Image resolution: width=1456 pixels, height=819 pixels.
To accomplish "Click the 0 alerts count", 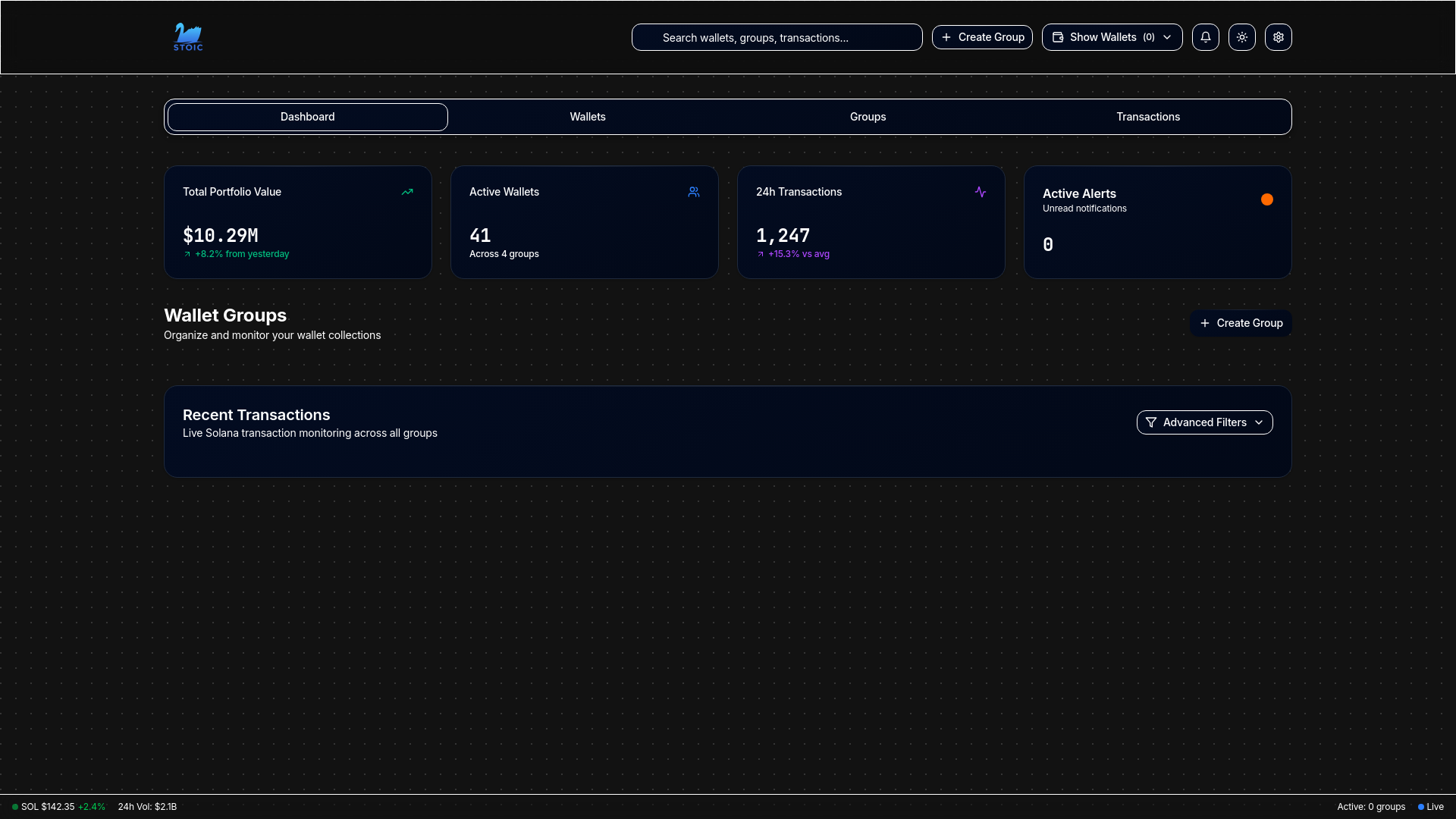I will tap(1048, 244).
